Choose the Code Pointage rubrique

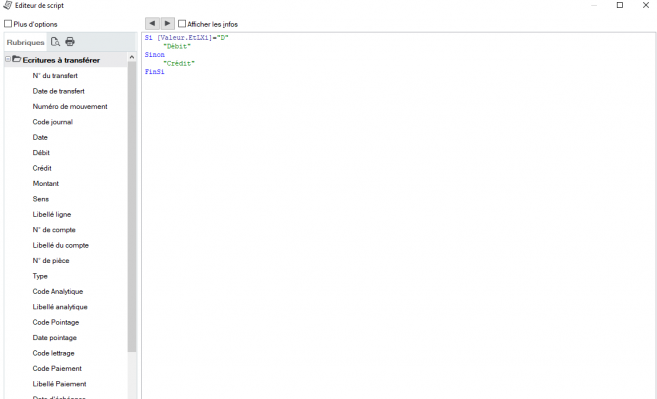tap(56, 322)
